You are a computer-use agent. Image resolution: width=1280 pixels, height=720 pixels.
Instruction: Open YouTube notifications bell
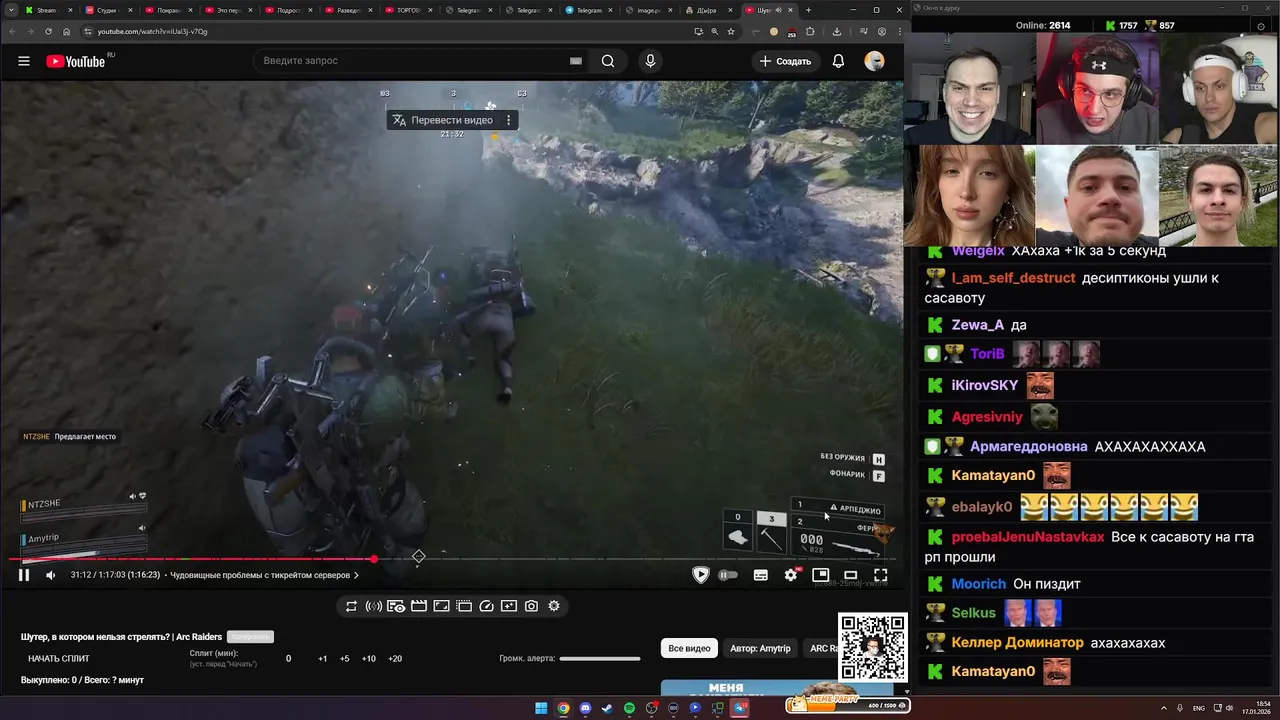click(x=838, y=61)
